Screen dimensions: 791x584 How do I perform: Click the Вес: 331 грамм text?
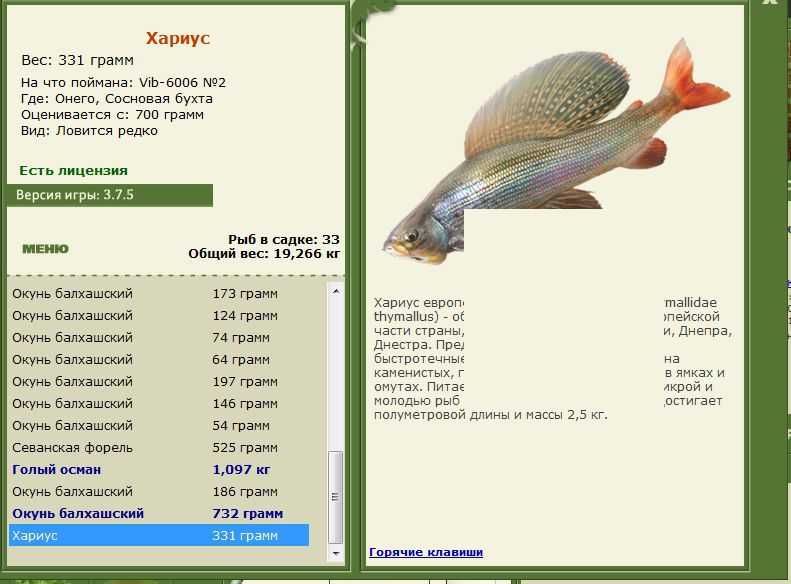[78, 61]
